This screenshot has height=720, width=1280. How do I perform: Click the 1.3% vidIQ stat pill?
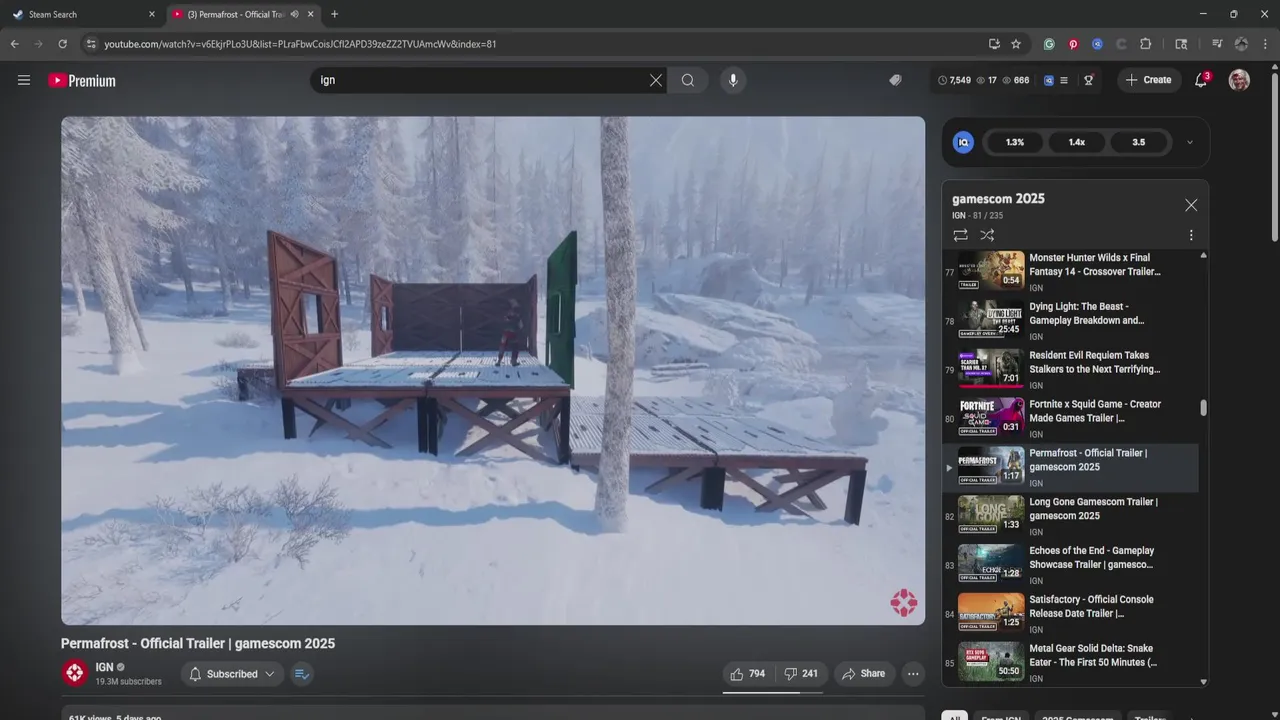(1015, 142)
